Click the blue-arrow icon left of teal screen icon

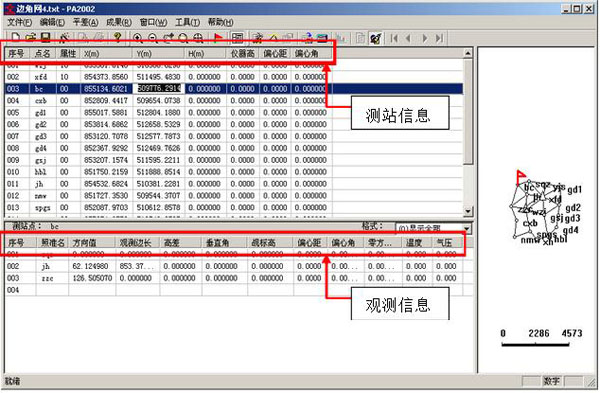click(307, 38)
